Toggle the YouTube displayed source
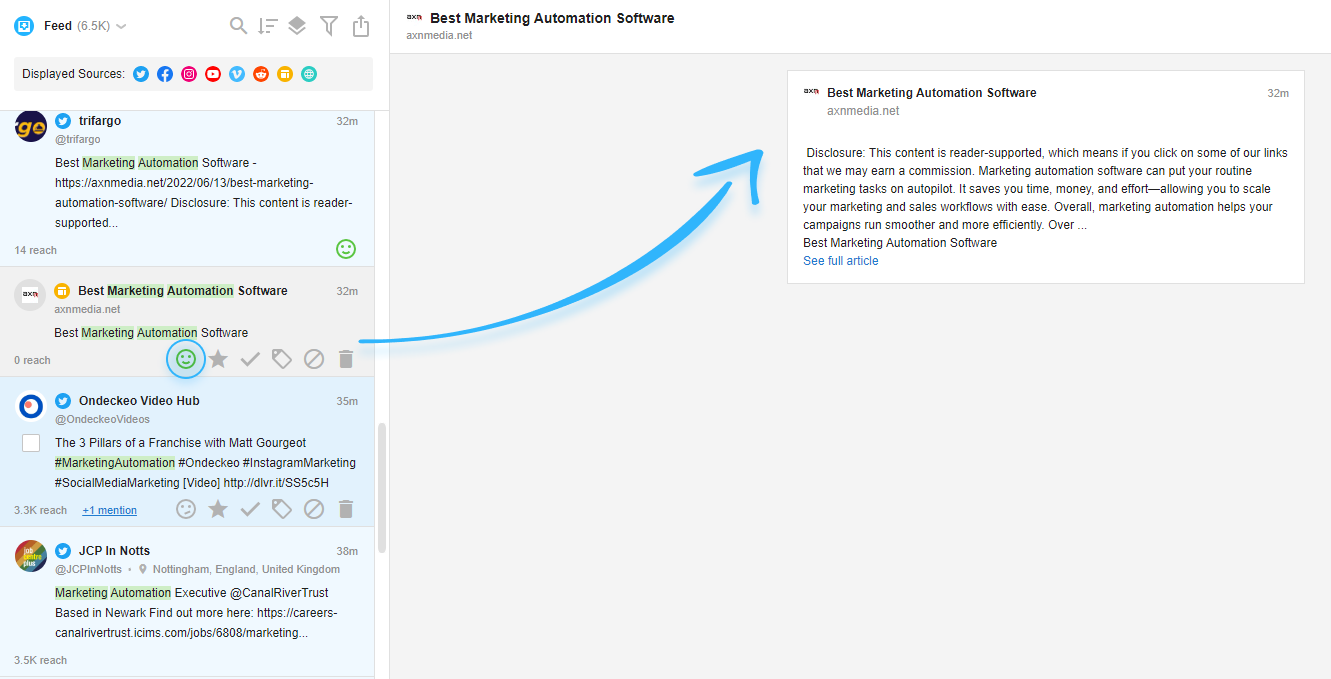Screen dimensions: 1331x679 (213, 74)
